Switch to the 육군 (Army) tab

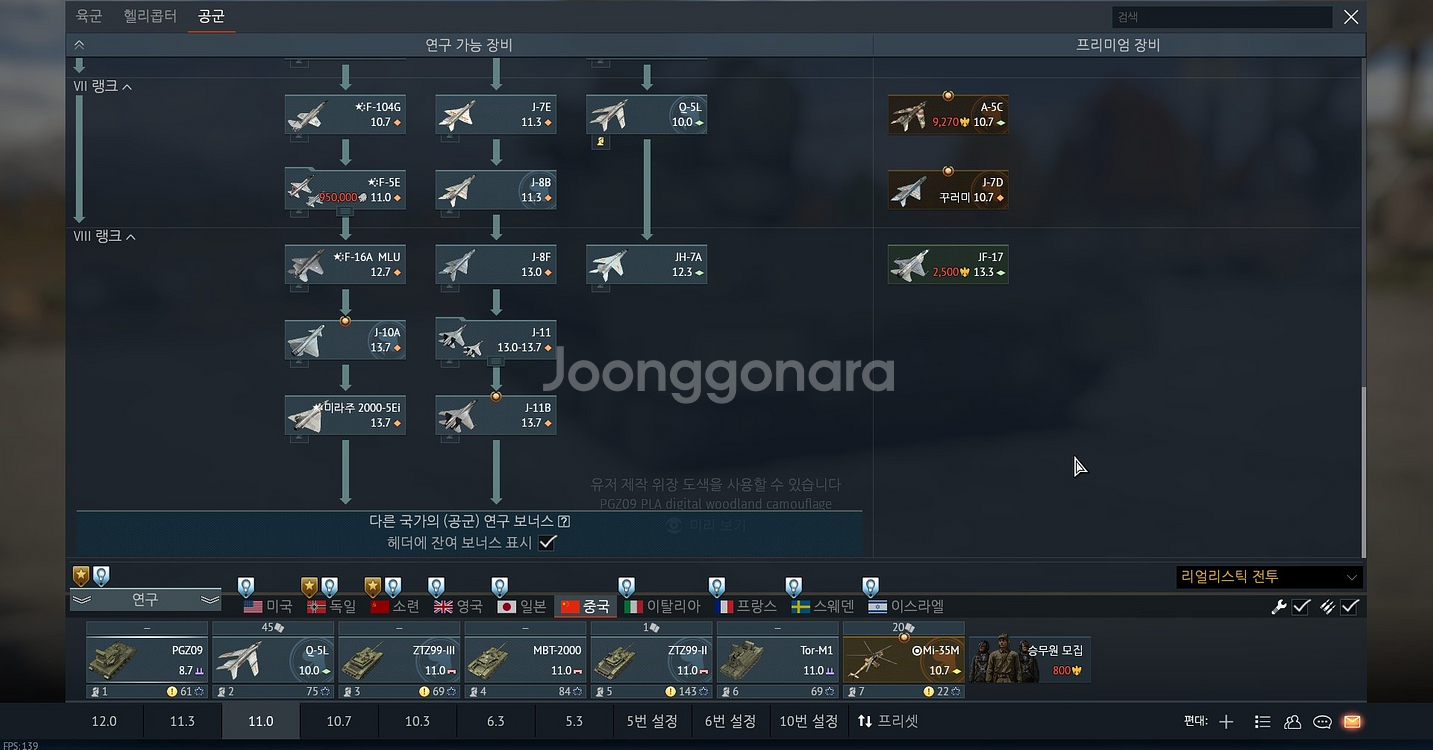89,16
